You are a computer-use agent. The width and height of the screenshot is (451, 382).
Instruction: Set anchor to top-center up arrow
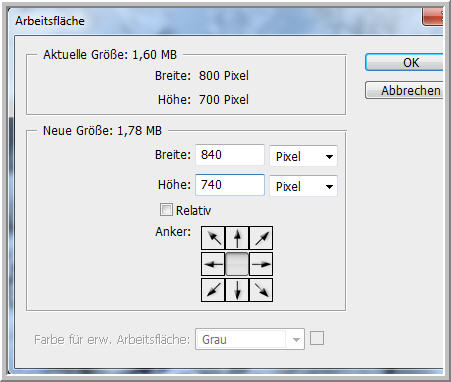click(x=237, y=238)
